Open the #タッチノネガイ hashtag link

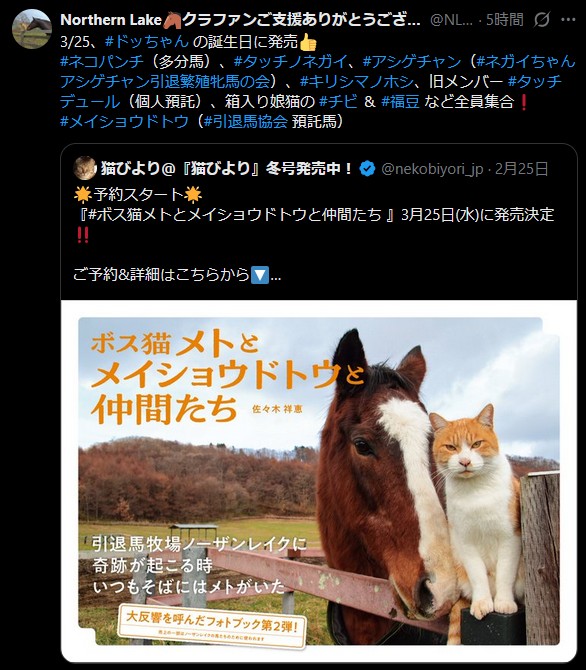[x=291, y=62]
